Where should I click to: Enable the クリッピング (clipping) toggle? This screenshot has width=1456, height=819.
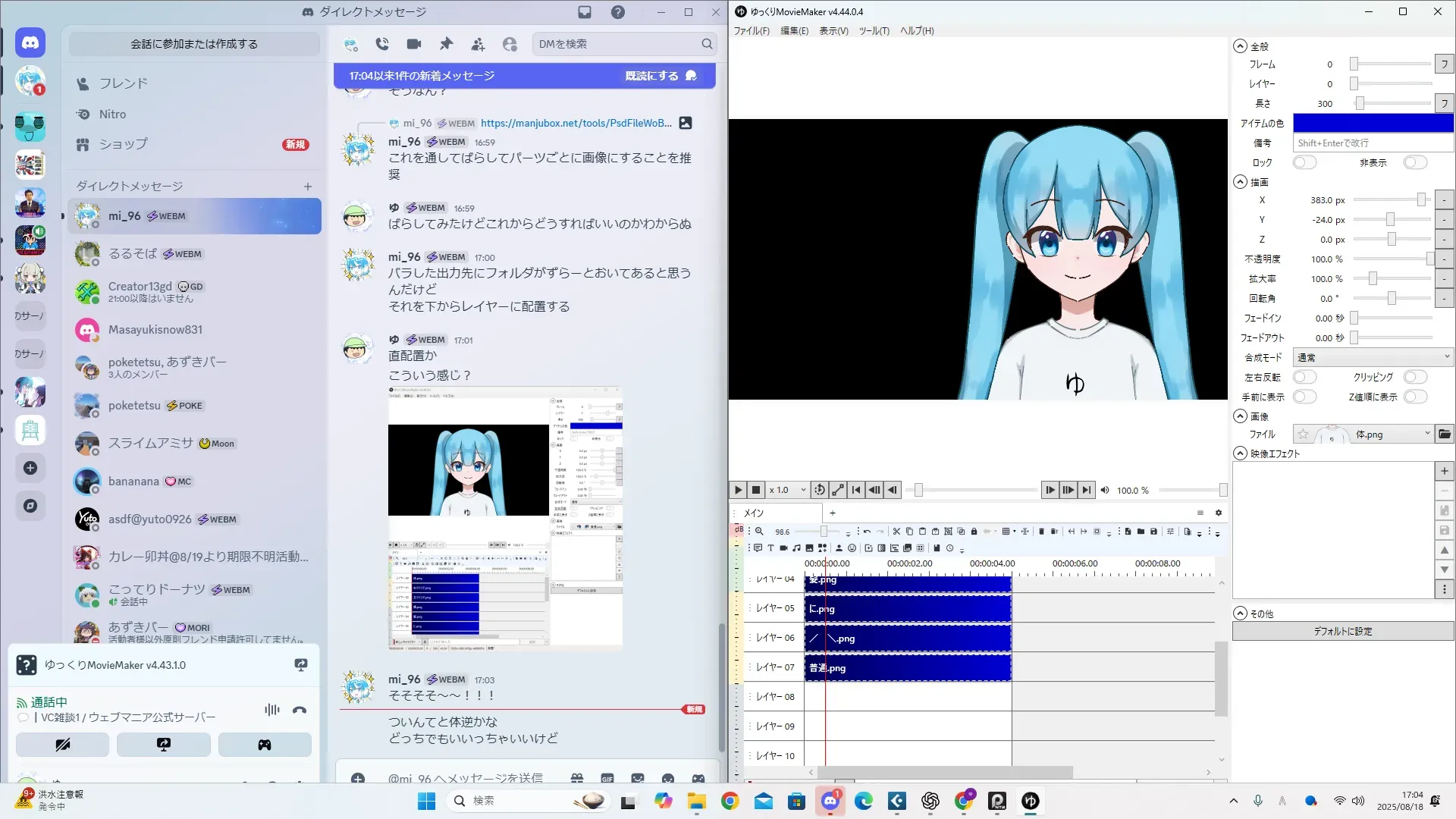(x=1415, y=377)
